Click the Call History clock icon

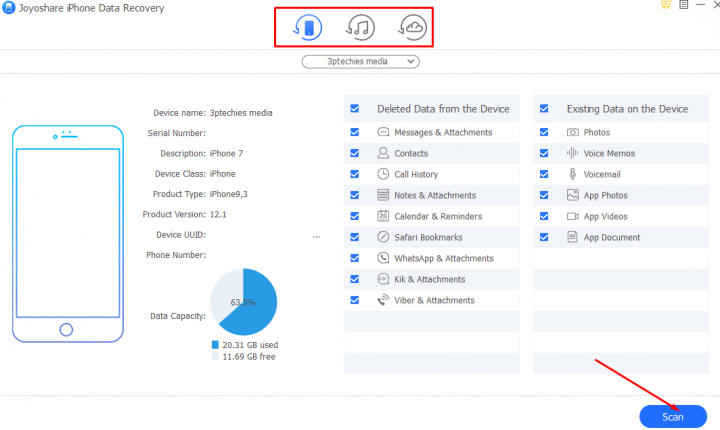383,174
